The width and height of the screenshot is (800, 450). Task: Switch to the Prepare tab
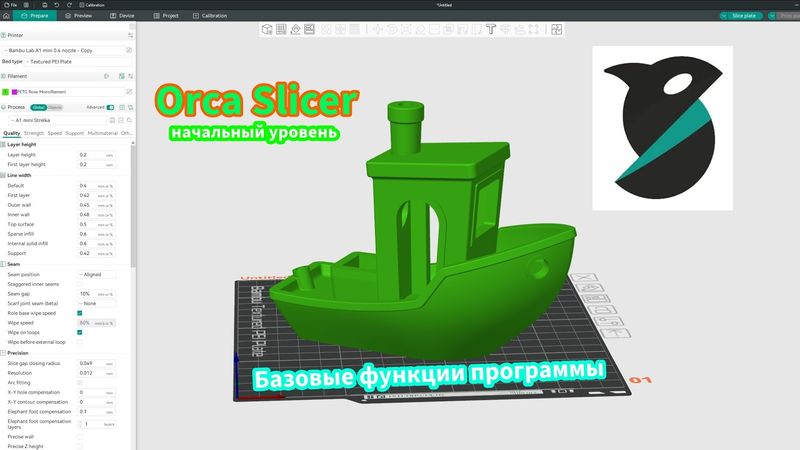35,16
